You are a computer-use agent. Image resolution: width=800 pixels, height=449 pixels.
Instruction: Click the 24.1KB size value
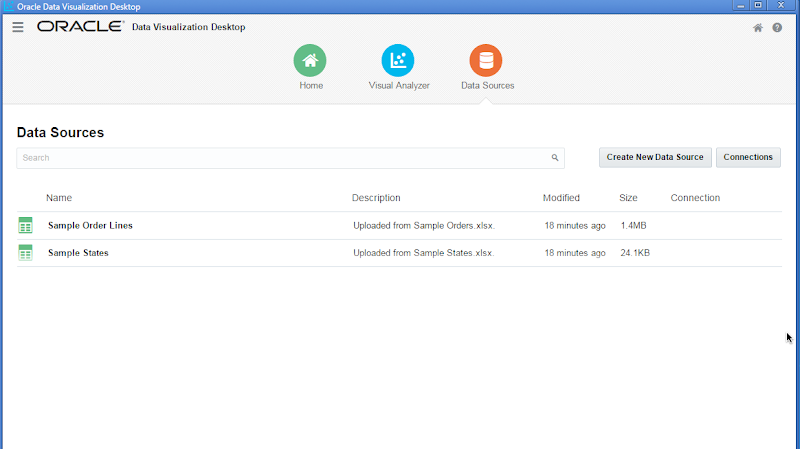coord(635,253)
